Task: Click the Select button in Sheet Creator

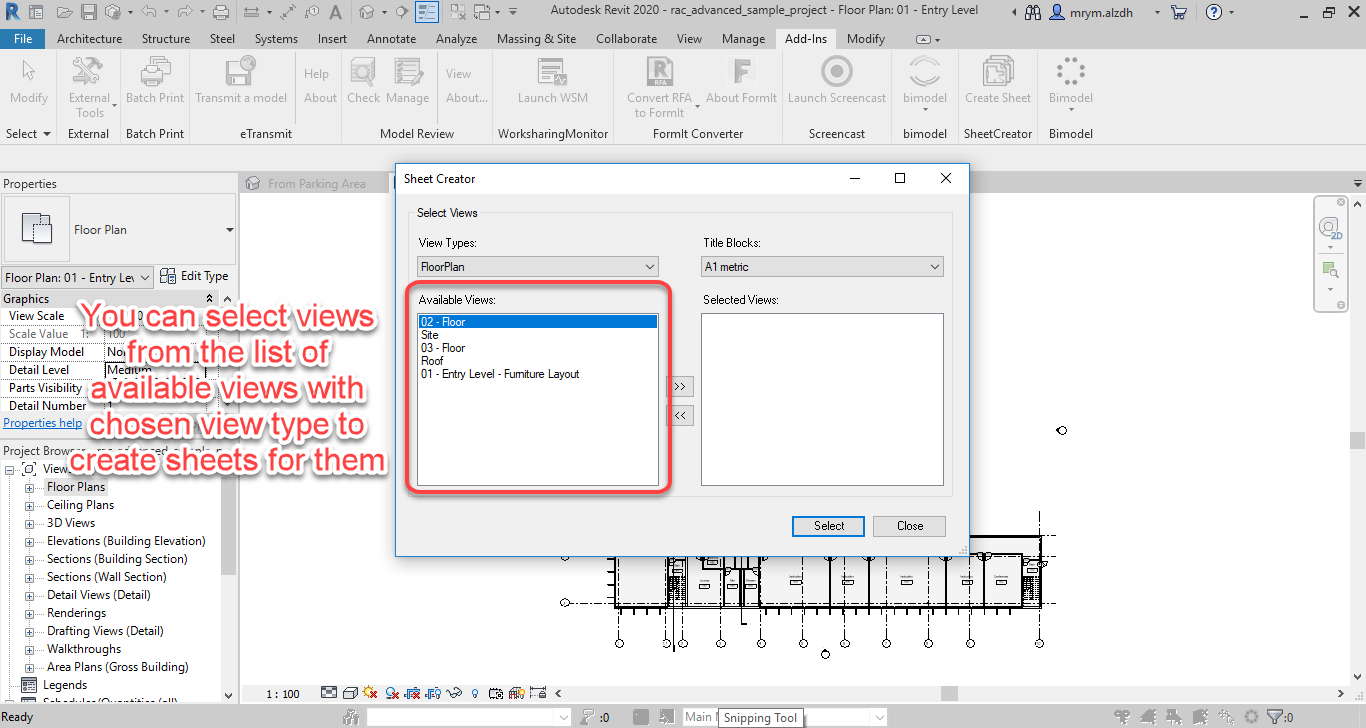Action: click(x=828, y=525)
